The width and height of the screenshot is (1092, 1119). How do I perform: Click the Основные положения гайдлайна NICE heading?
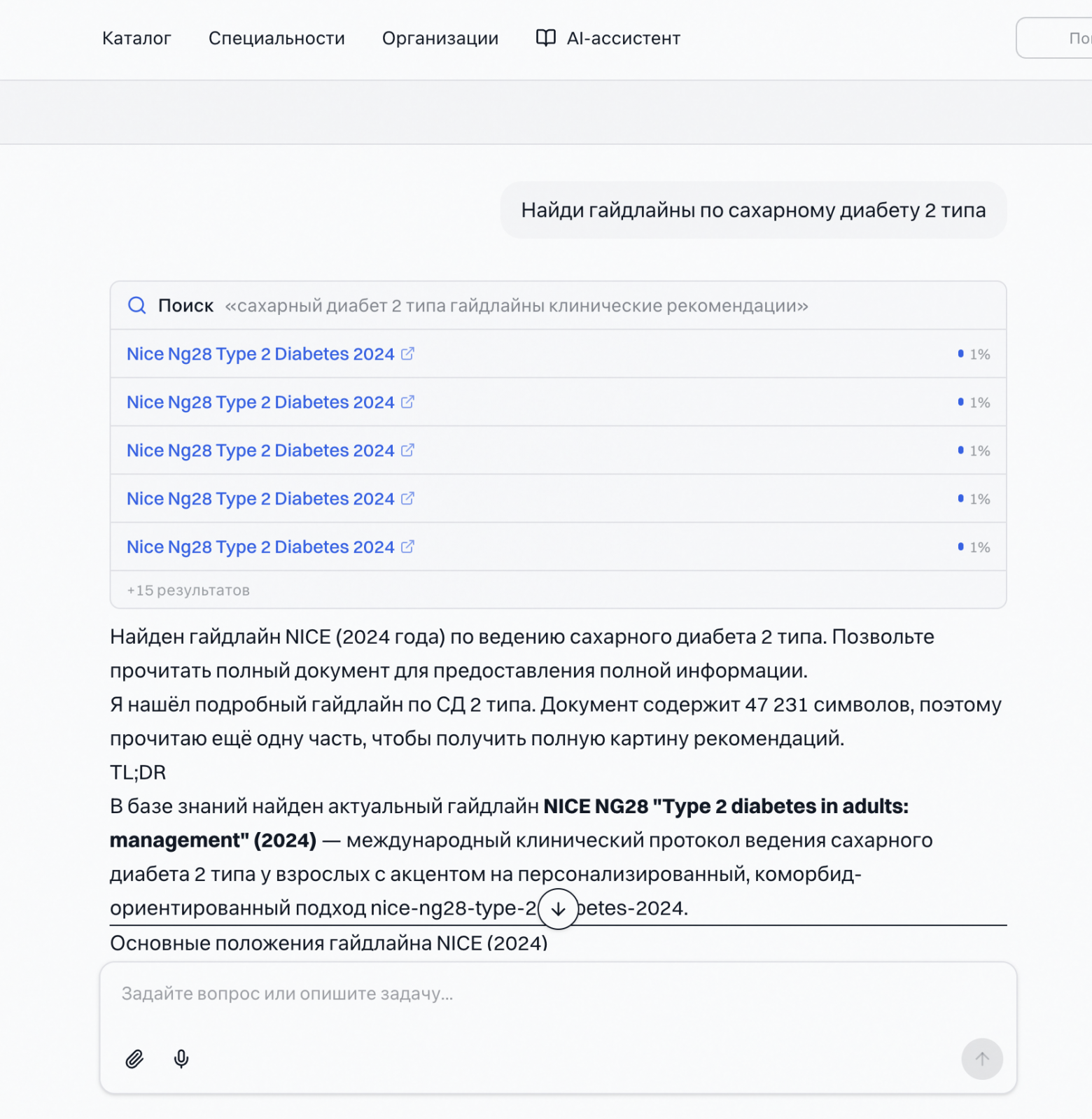click(329, 943)
